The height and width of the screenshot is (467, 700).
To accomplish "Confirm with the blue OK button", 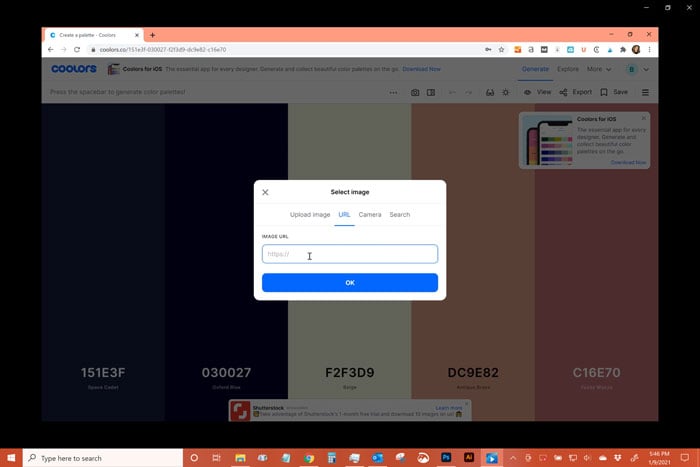I will tap(350, 283).
